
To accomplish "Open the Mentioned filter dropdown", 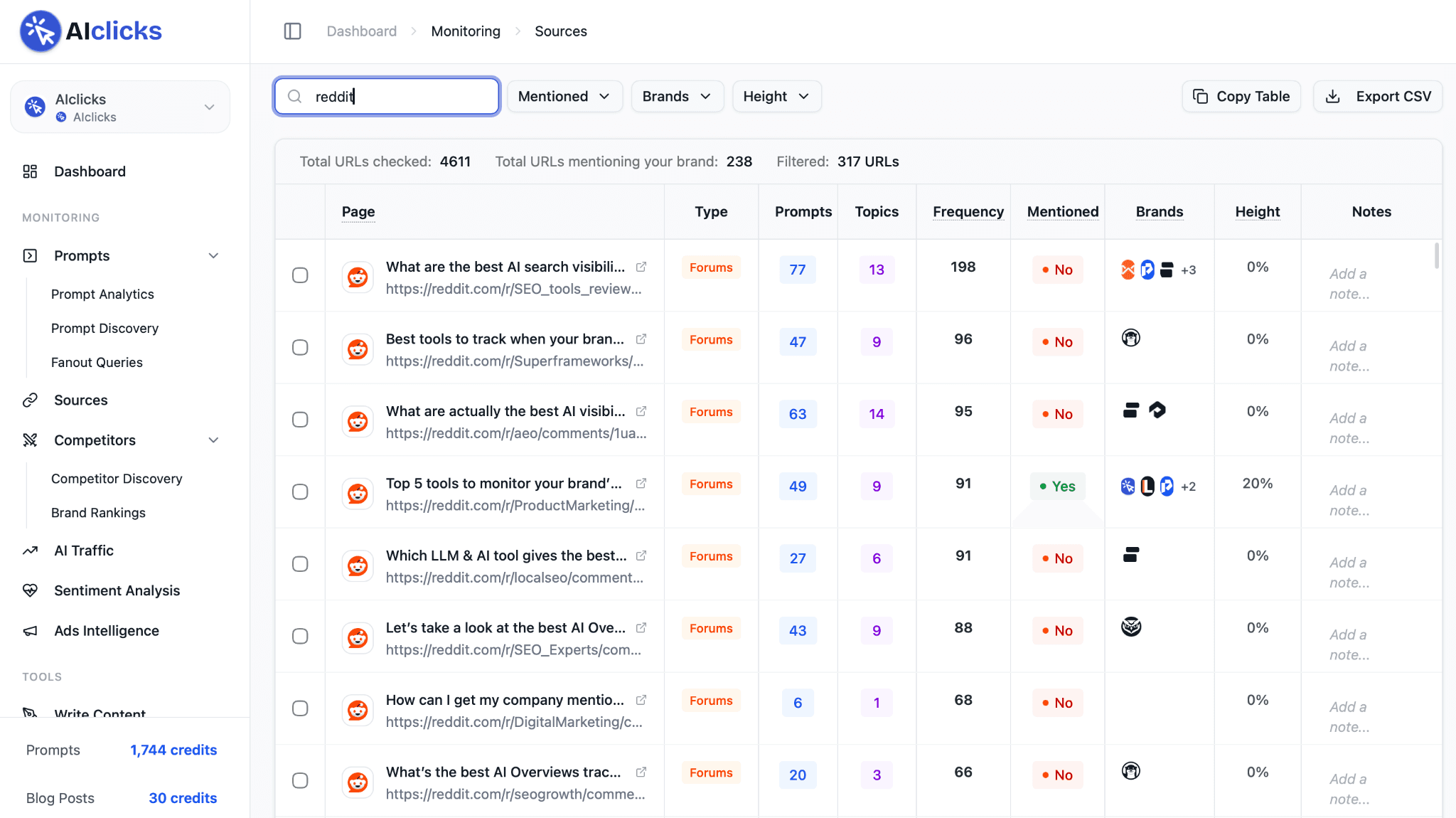I will (x=564, y=96).
